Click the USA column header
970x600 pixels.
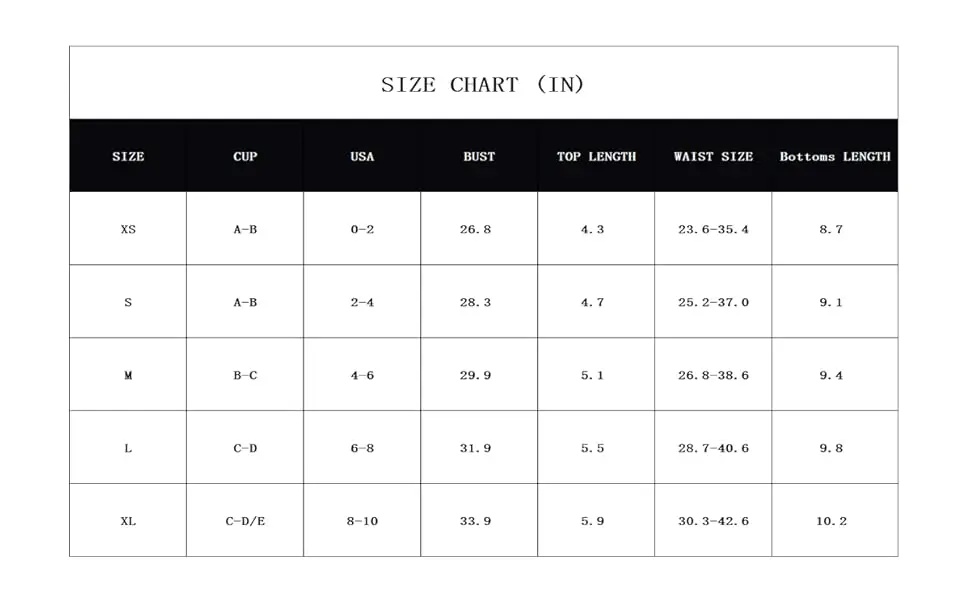coord(362,156)
